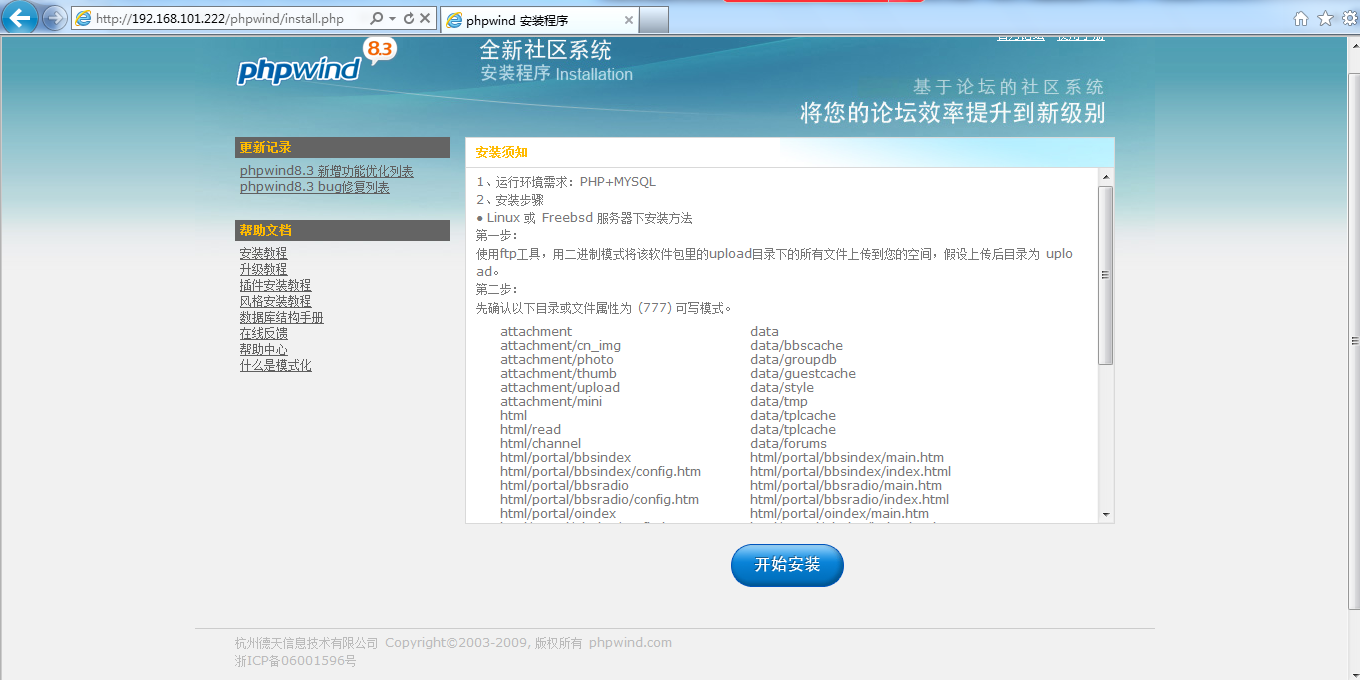Click the data/style path text

pos(782,388)
